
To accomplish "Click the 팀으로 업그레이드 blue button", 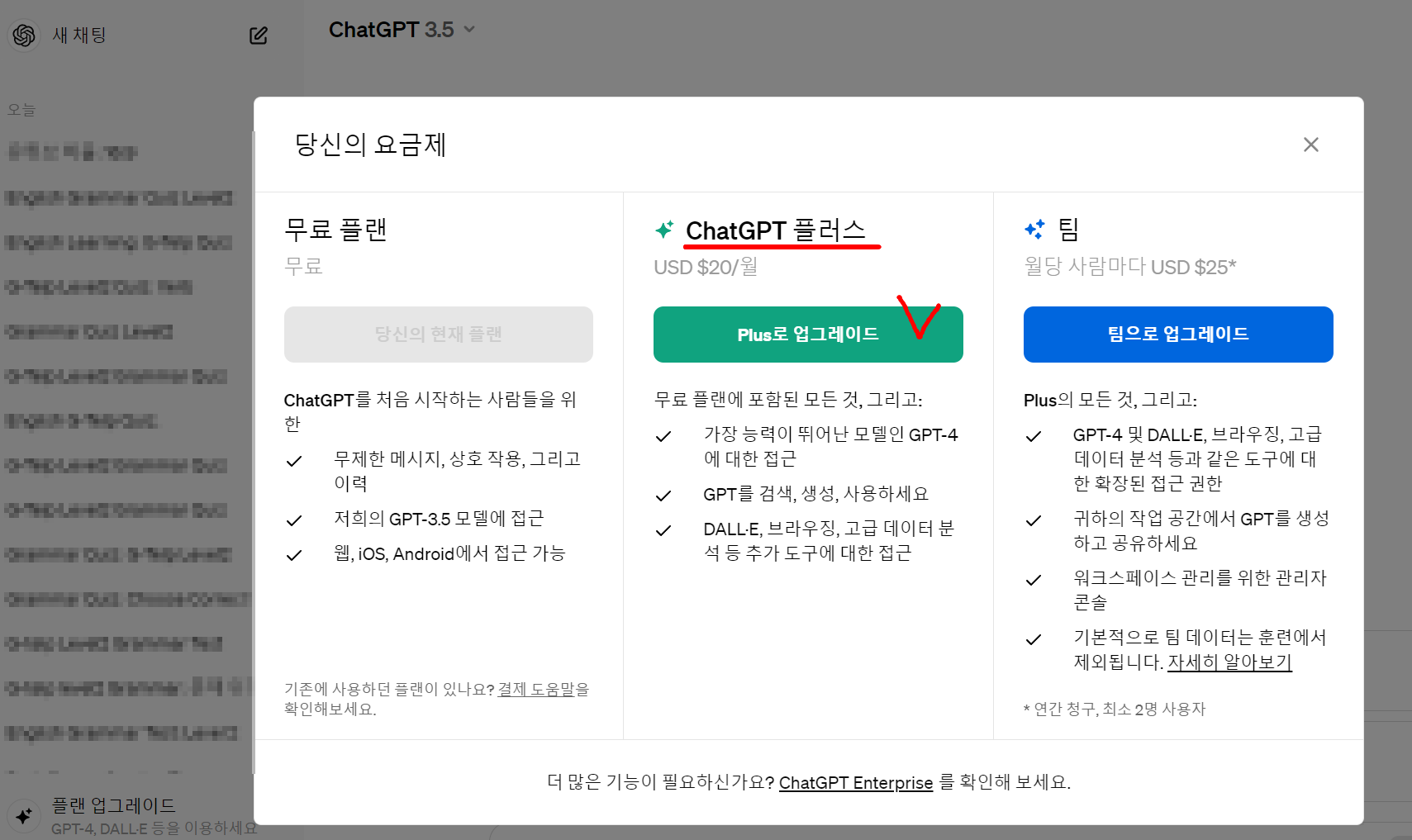I will 1178,335.
